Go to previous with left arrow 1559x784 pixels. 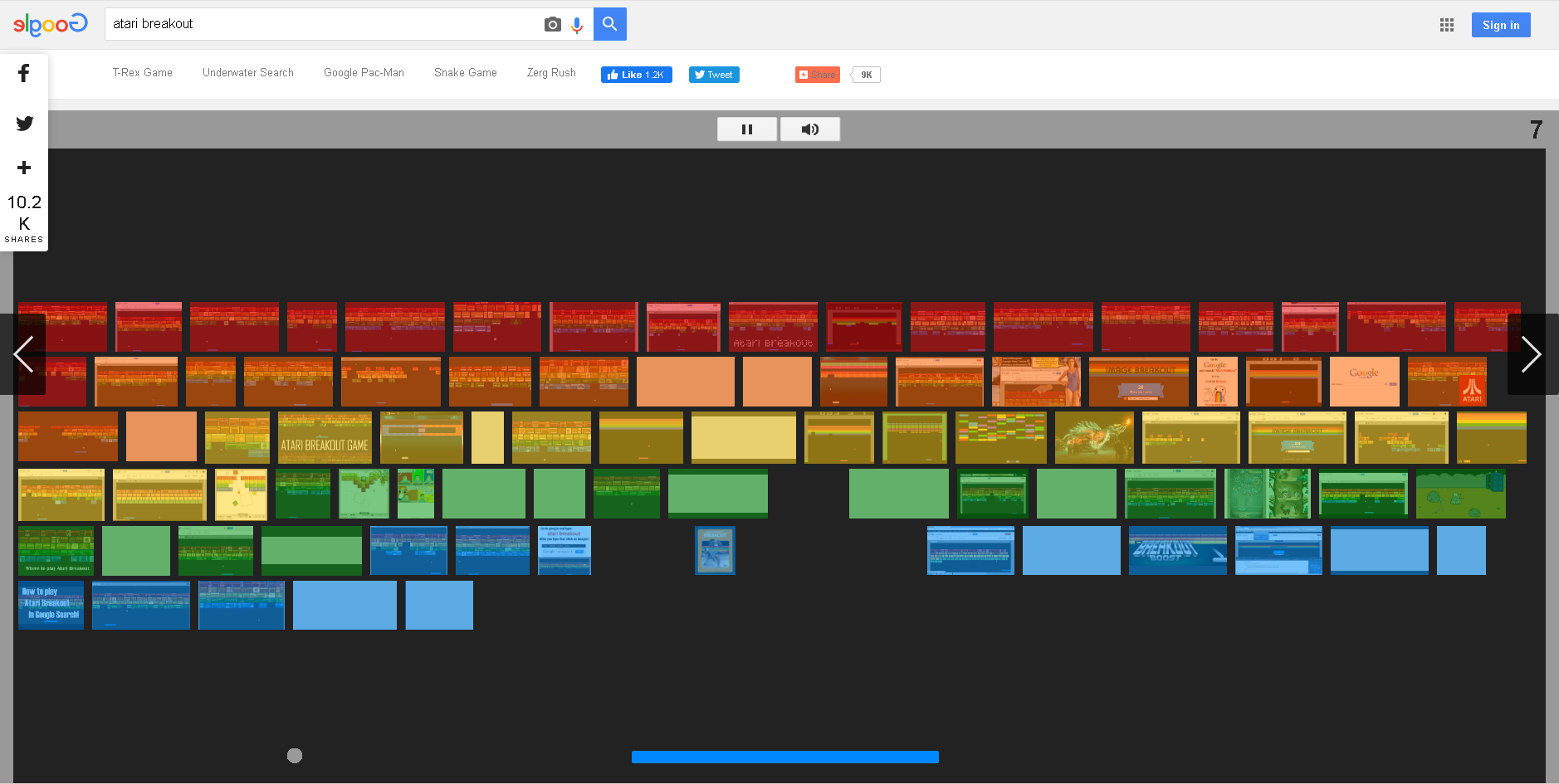point(23,354)
